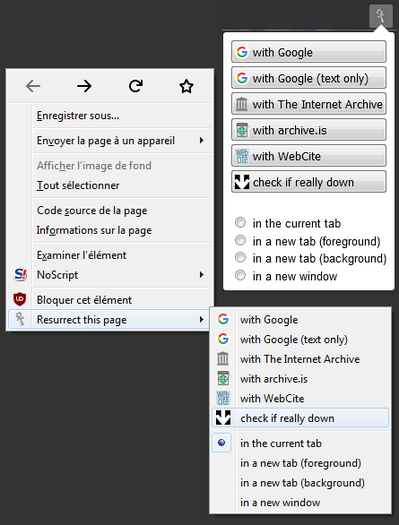Image resolution: width=399 pixels, height=525 pixels.
Task: Select popup radio 'in the current tab'
Action: (x=240, y=222)
